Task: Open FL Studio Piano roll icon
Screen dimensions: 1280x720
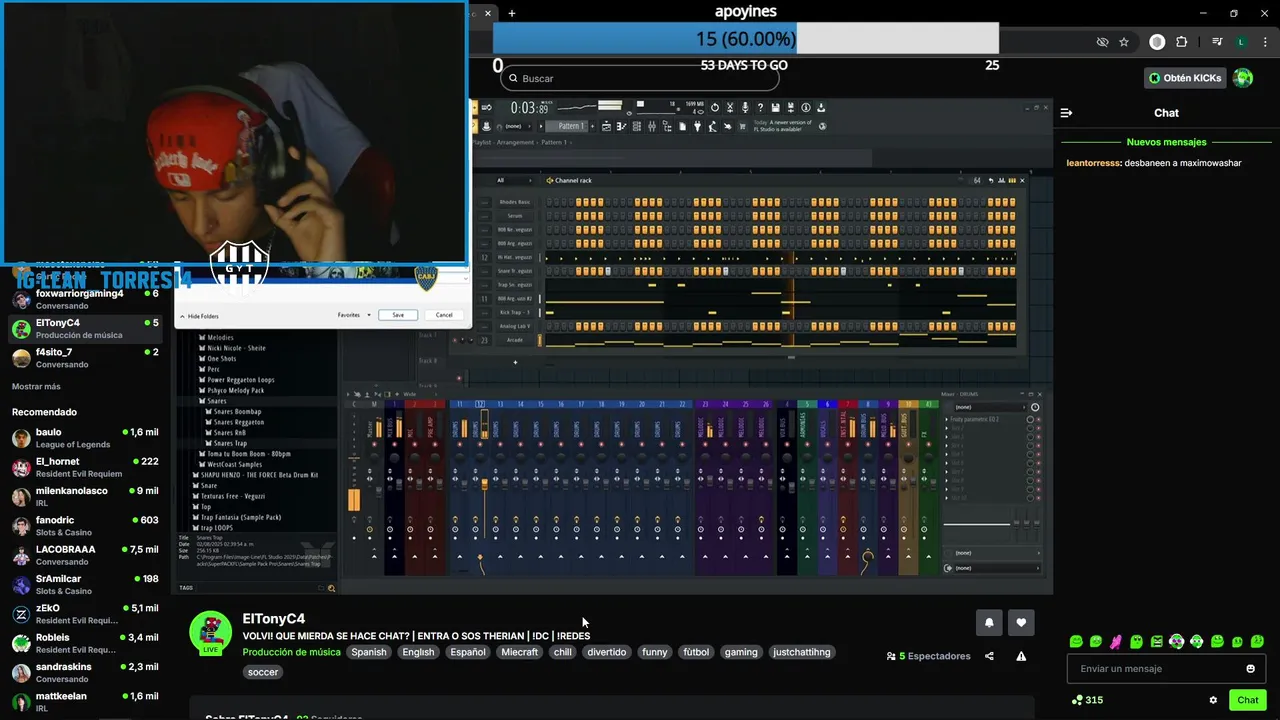Action: point(621,125)
